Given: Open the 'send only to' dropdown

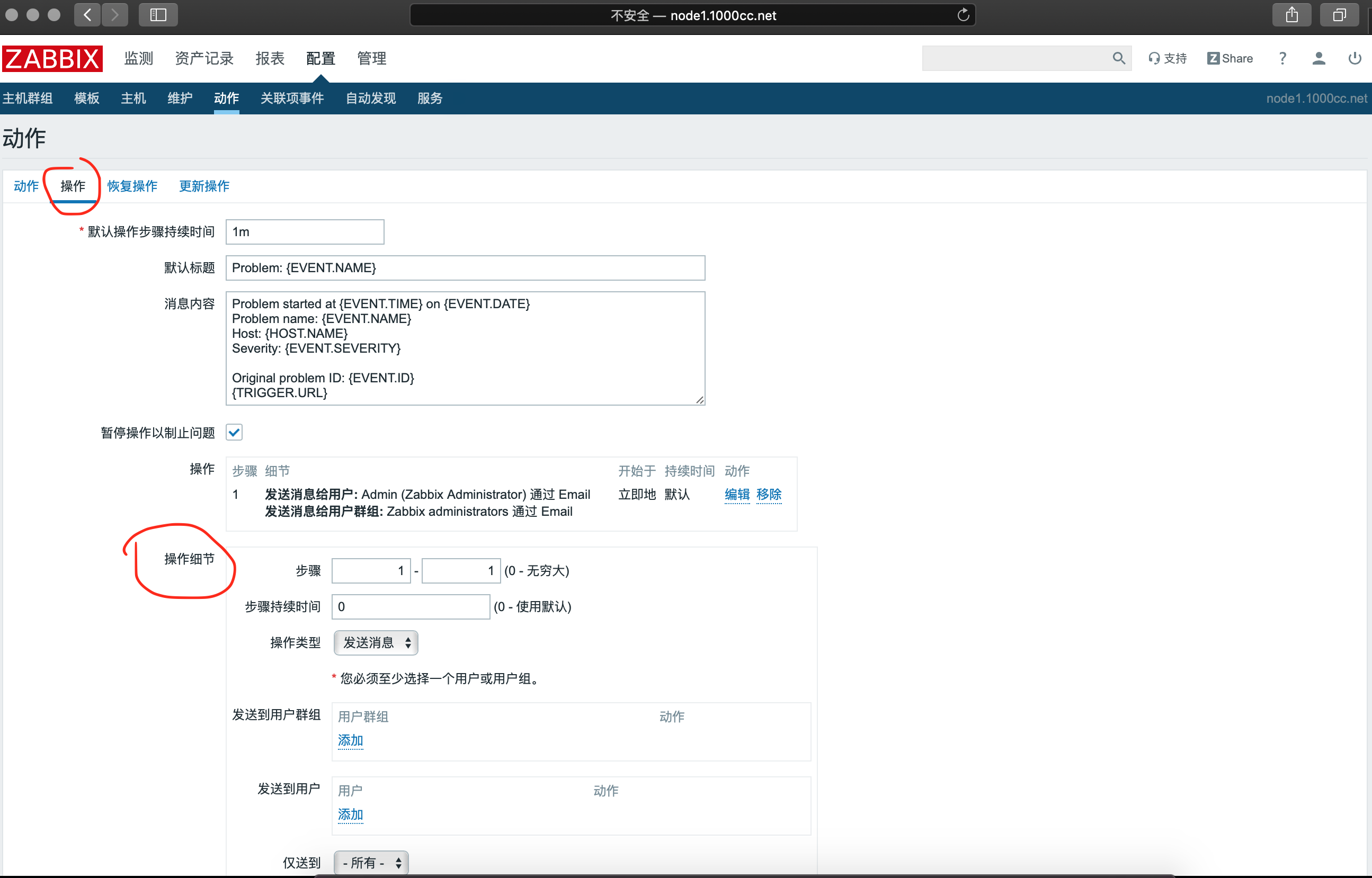Looking at the screenshot, I should pyautogui.click(x=371, y=862).
